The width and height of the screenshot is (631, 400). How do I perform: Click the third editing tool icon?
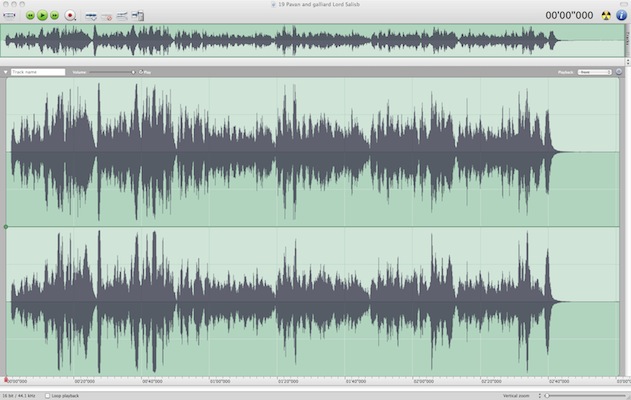(122, 16)
